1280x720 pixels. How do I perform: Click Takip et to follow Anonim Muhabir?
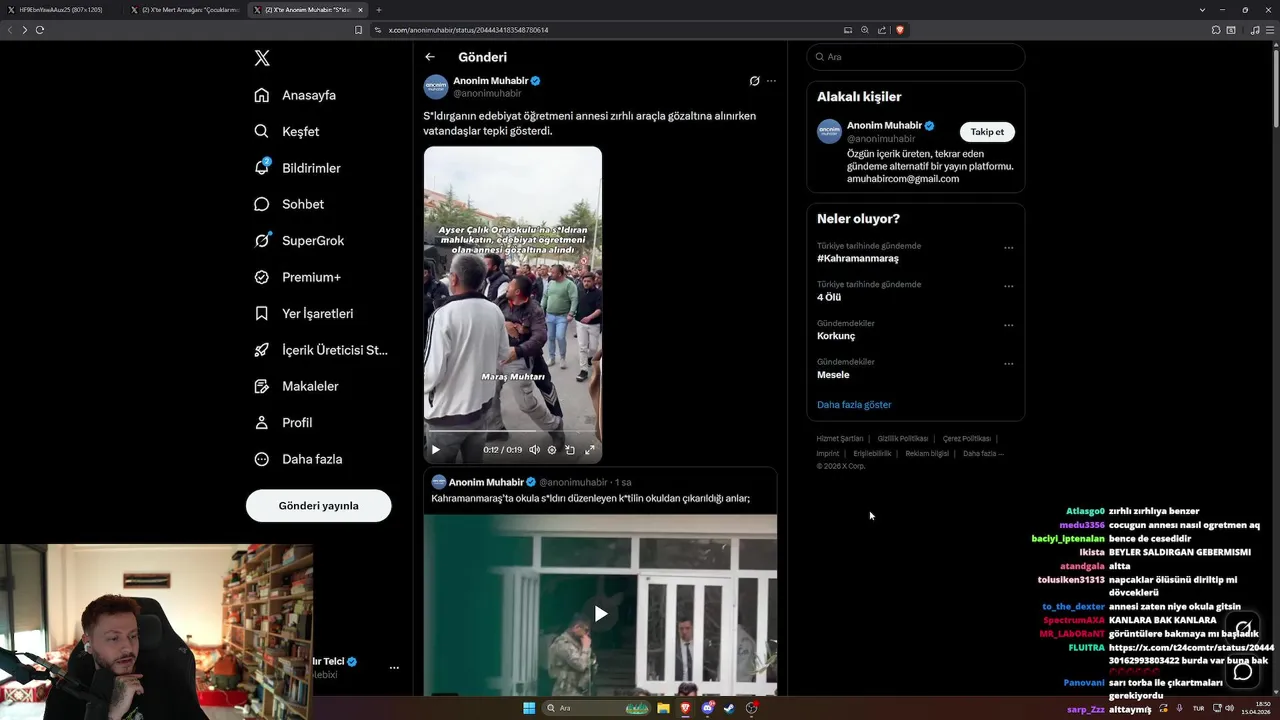tap(987, 132)
